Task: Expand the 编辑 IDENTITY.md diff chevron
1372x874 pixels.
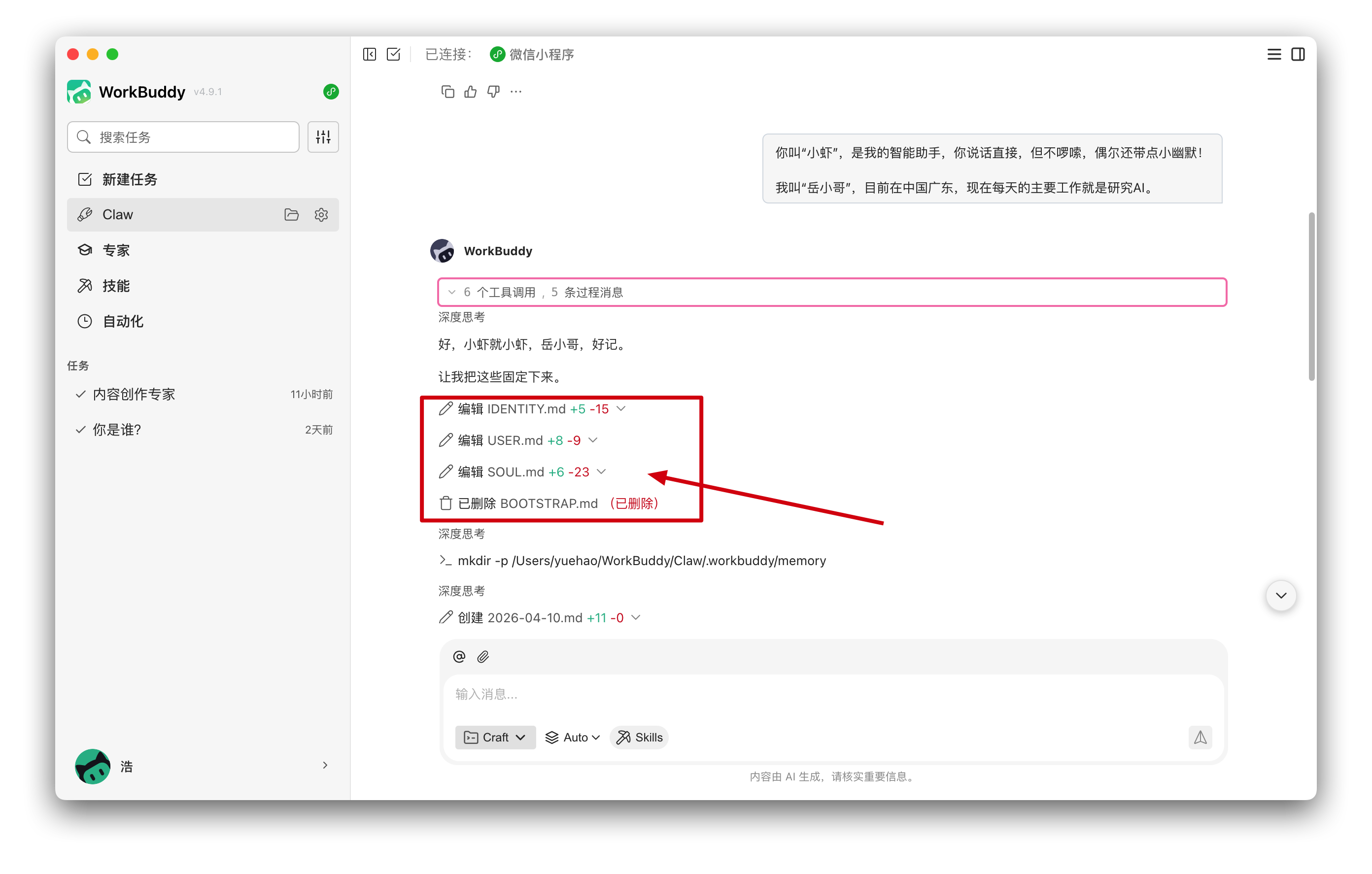Action: point(621,409)
